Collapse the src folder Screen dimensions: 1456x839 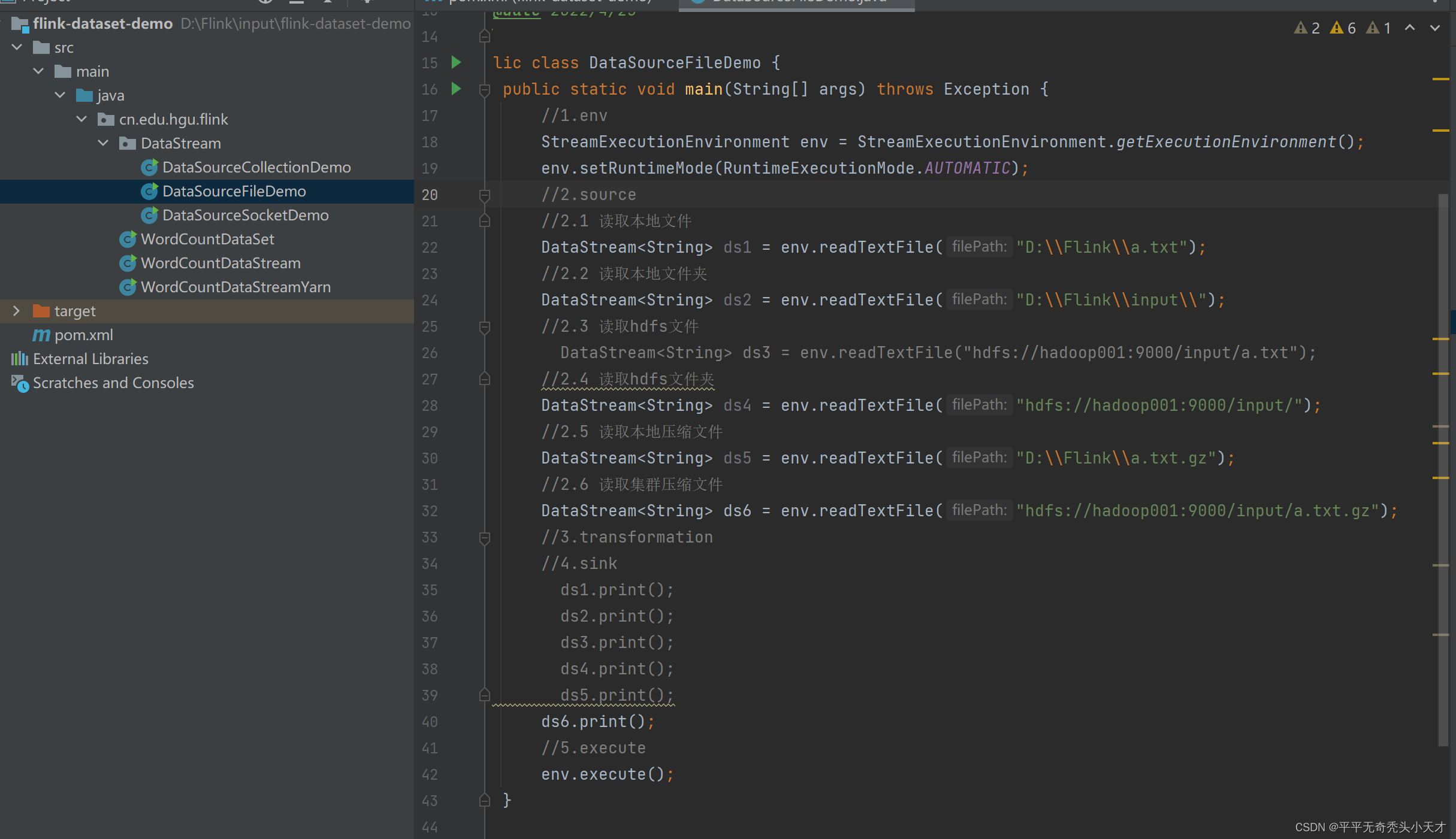coord(16,47)
